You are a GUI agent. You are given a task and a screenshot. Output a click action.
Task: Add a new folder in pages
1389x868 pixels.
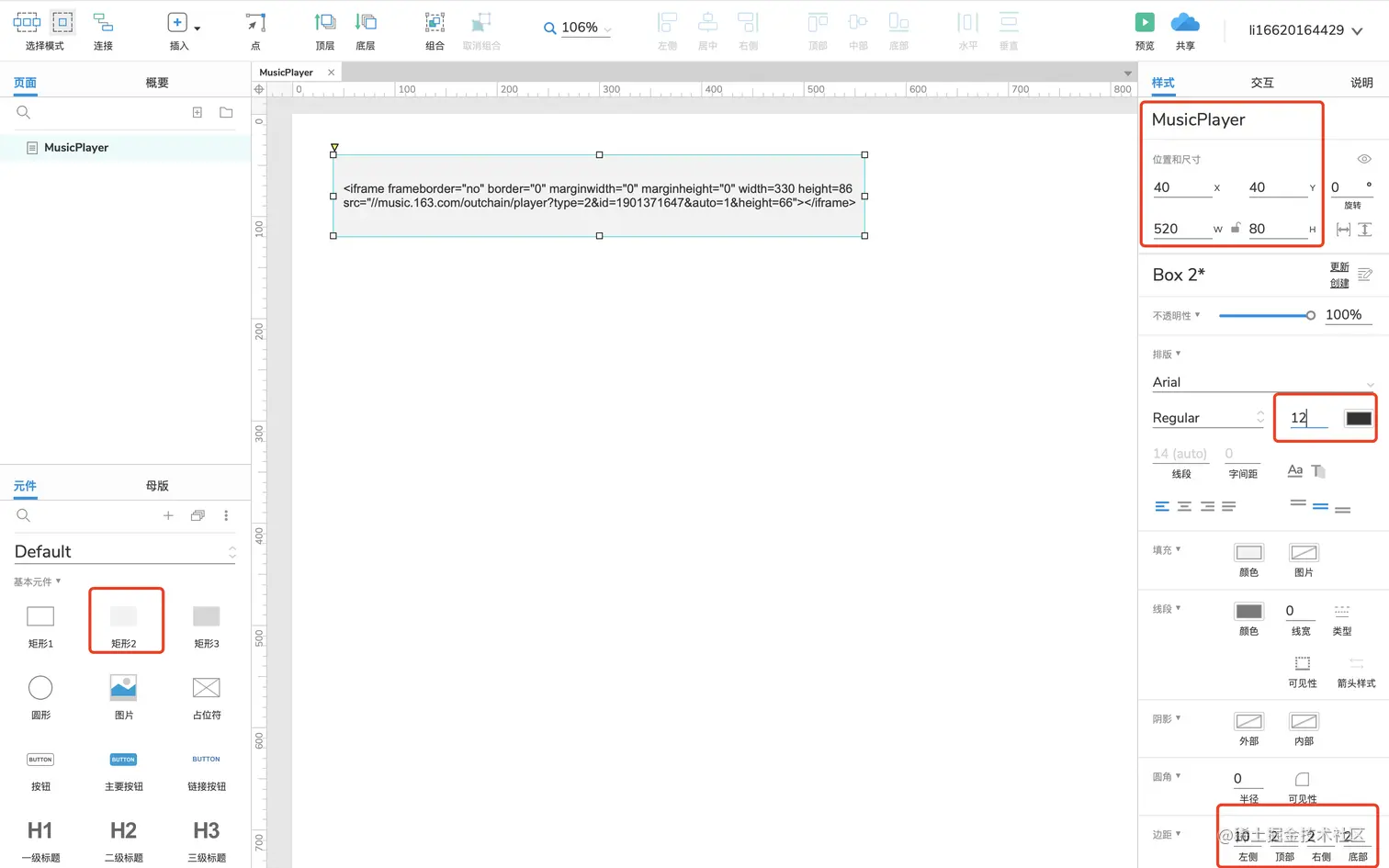click(x=226, y=112)
